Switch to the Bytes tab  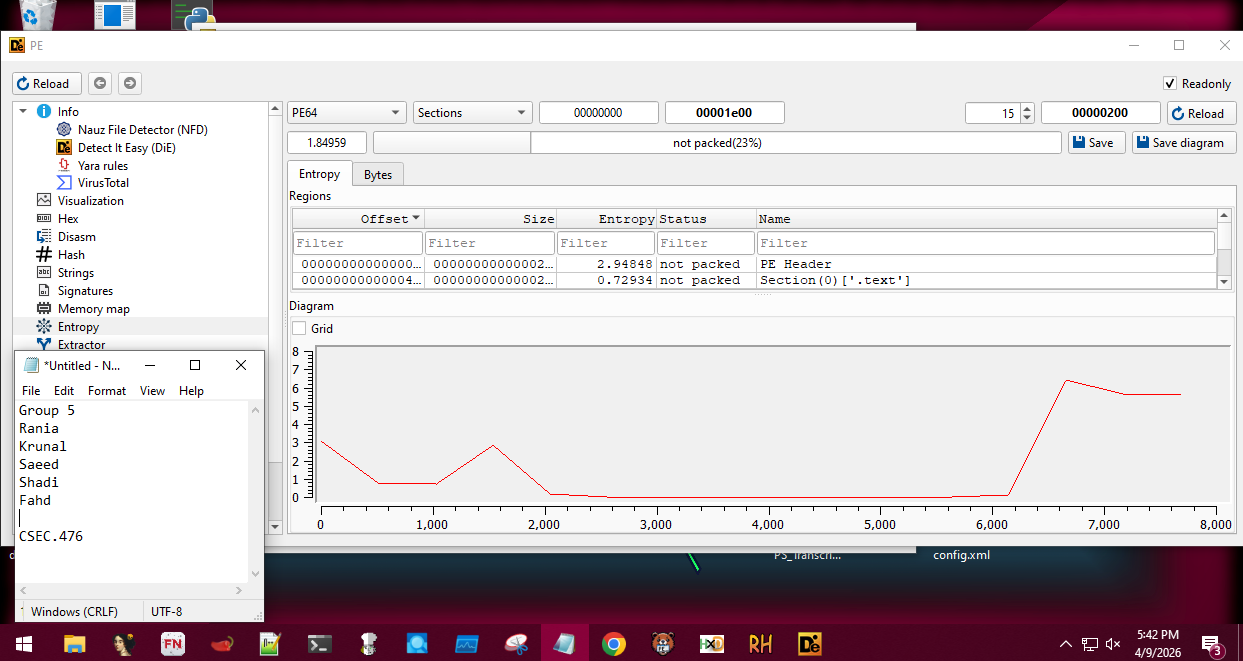[x=377, y=175]
